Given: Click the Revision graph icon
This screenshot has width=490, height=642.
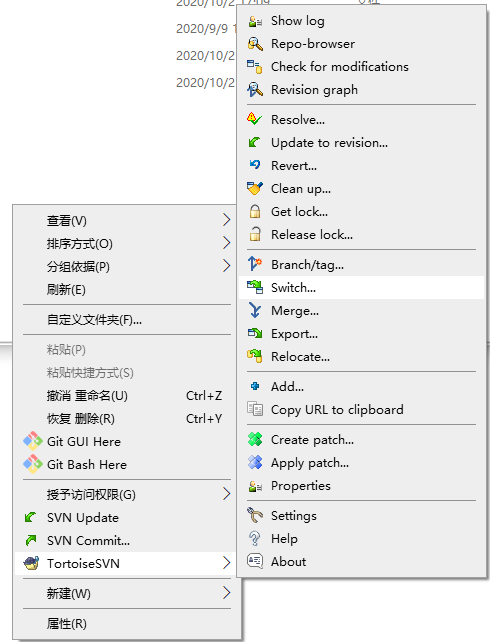Looking at the screenshot, I should pos(255,90).
